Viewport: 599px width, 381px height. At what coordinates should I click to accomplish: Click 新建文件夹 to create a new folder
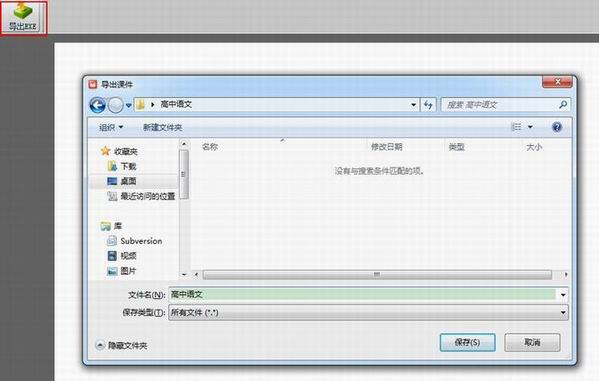[x=162, y=127]
